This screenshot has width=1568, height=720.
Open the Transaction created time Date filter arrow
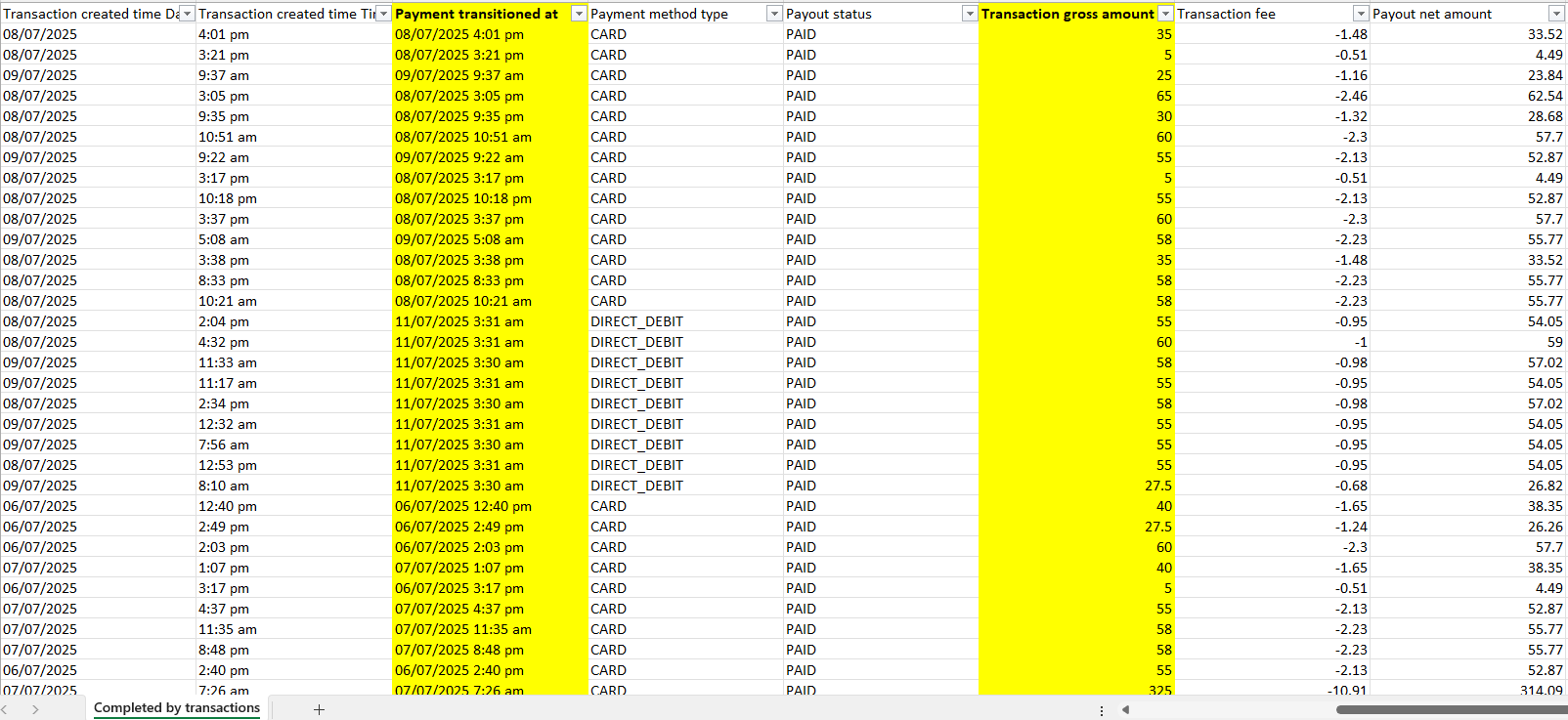point(188,14)
